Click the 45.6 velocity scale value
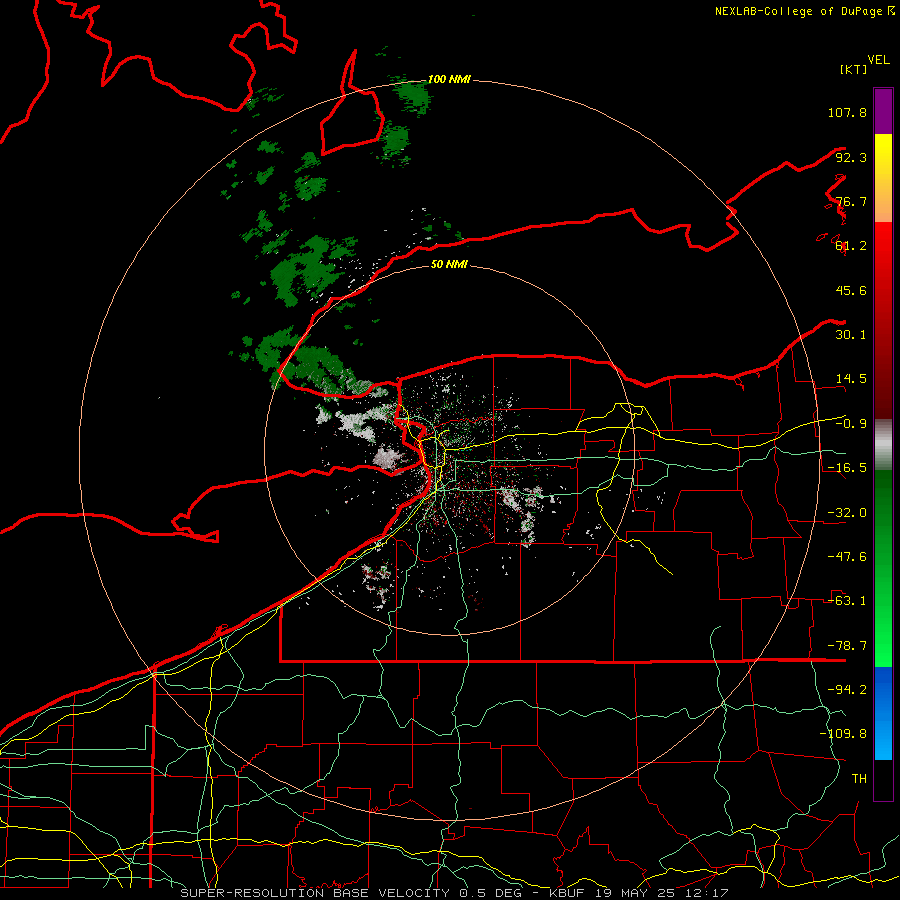Viewport: 900px width, 900px height. pos(851,290)
